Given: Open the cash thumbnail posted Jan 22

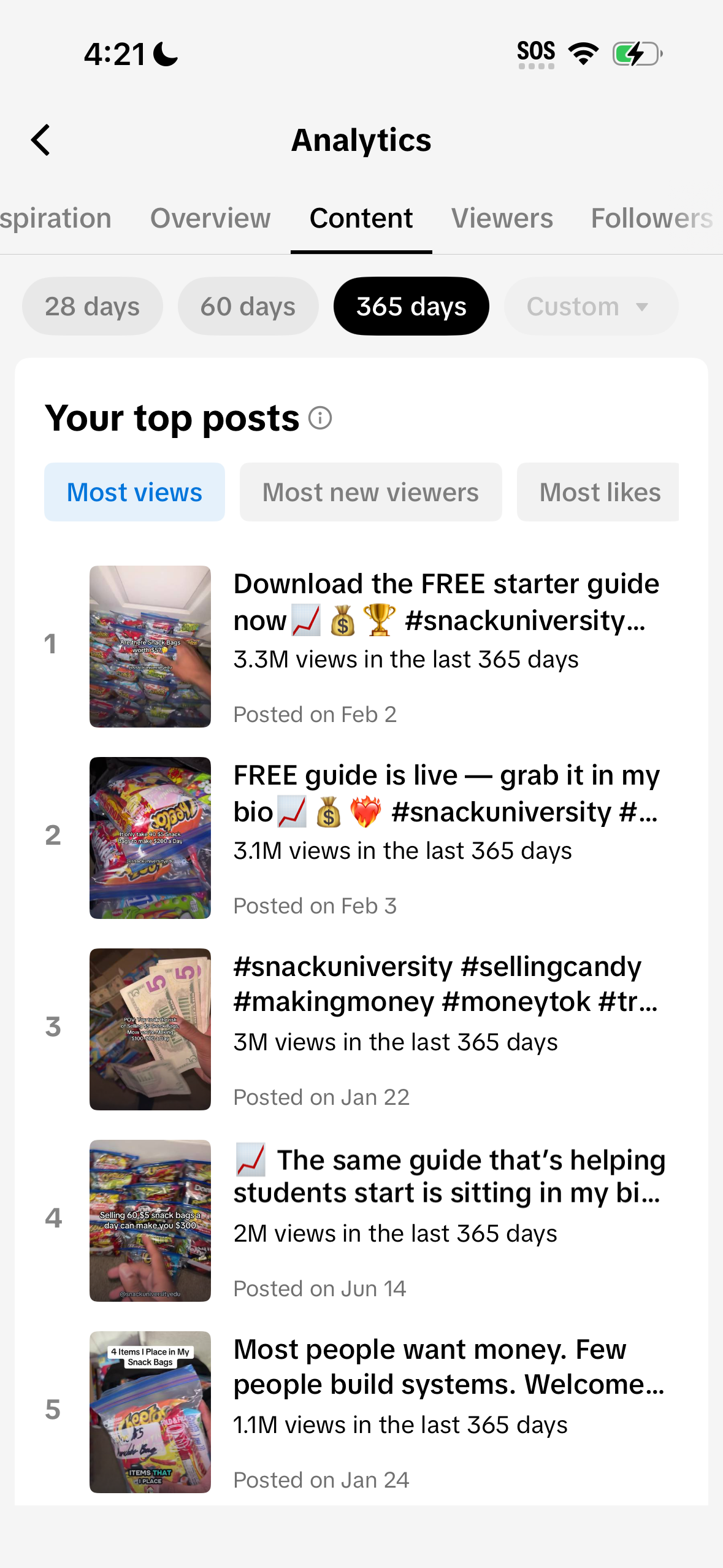Looking at the screenshot, I should point(150,1029).
